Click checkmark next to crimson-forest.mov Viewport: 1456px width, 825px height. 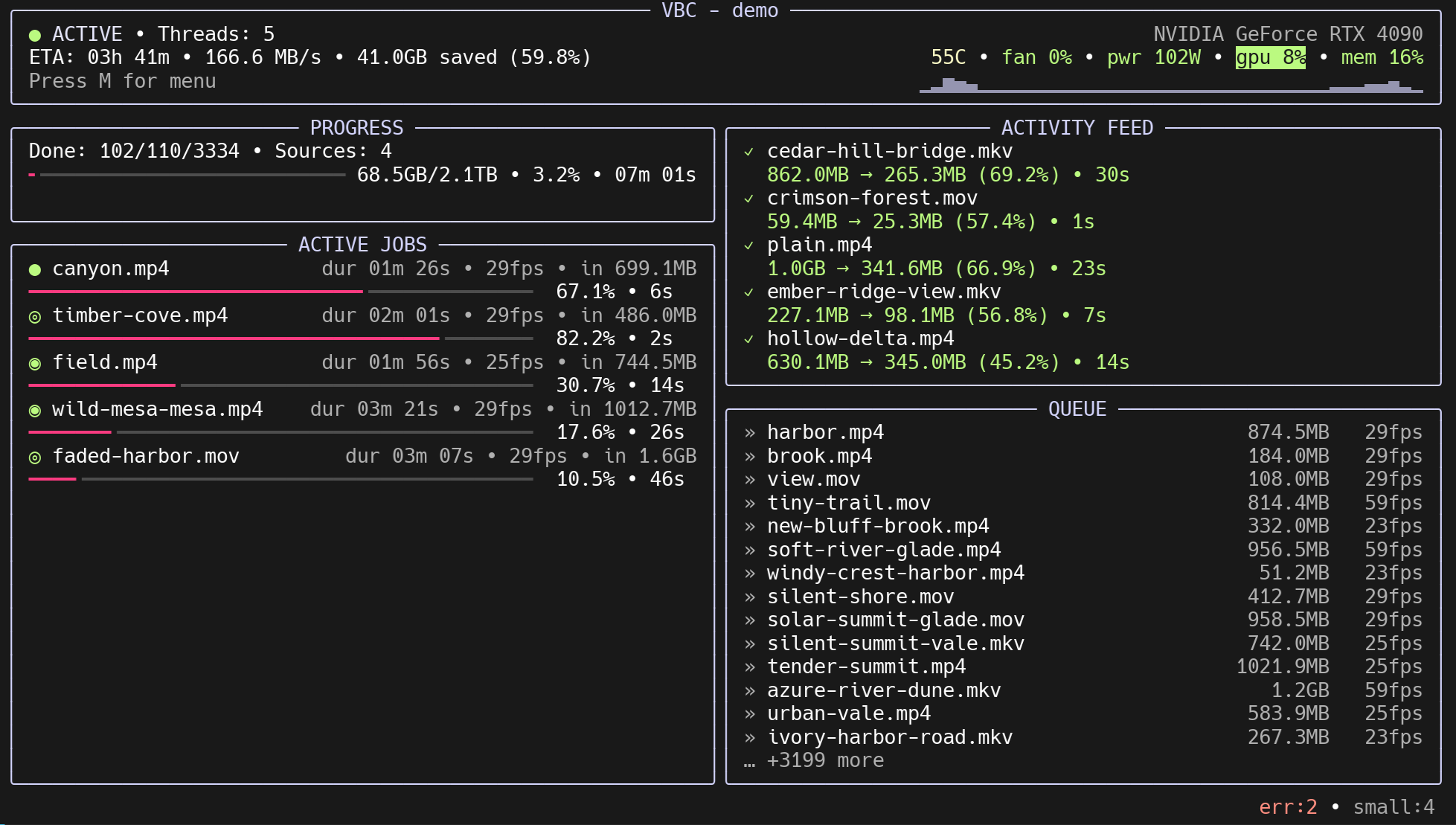[x=748, y=199]
